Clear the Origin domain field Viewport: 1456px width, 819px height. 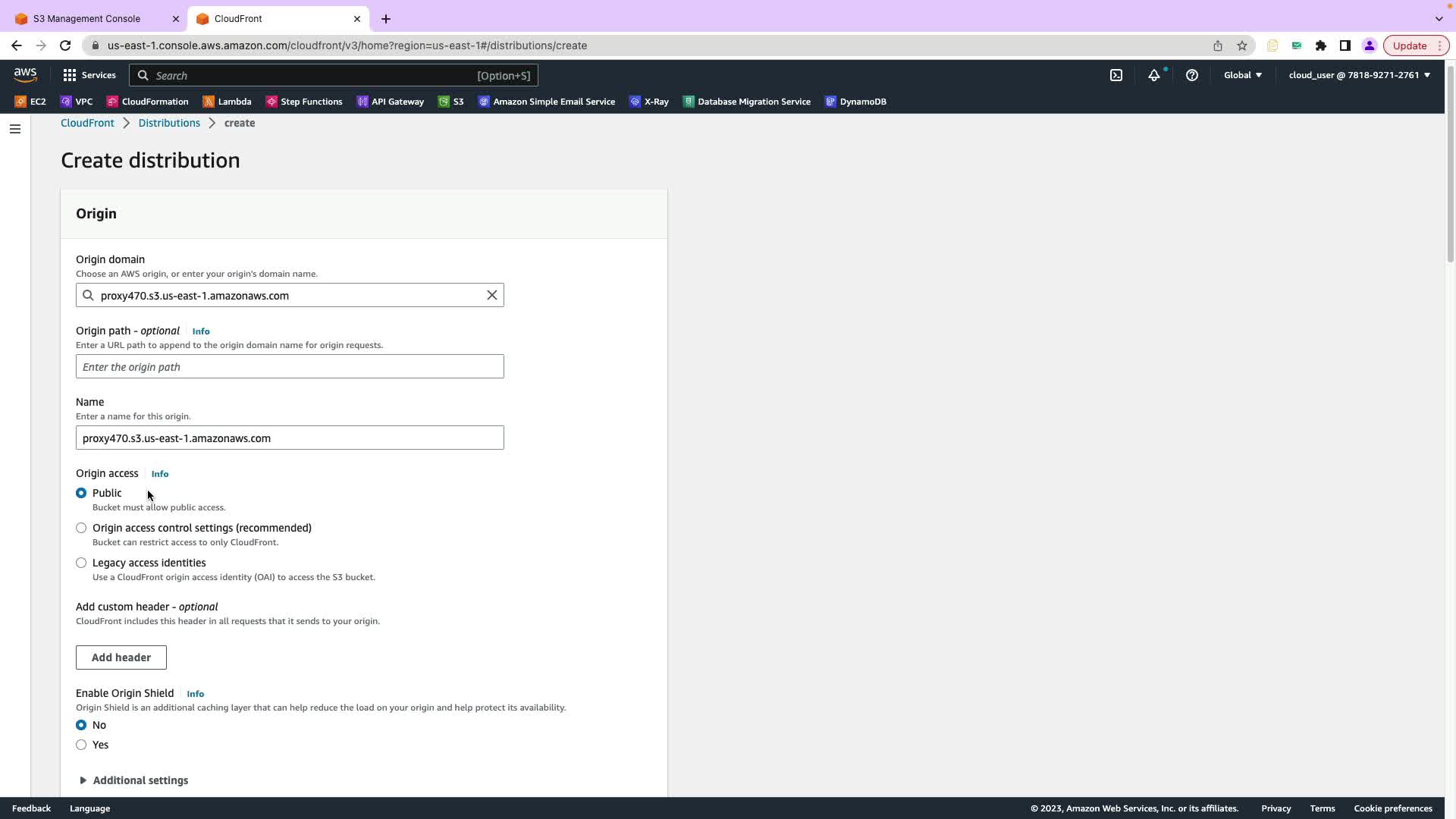pyautogui.click(x=492, y=295)
